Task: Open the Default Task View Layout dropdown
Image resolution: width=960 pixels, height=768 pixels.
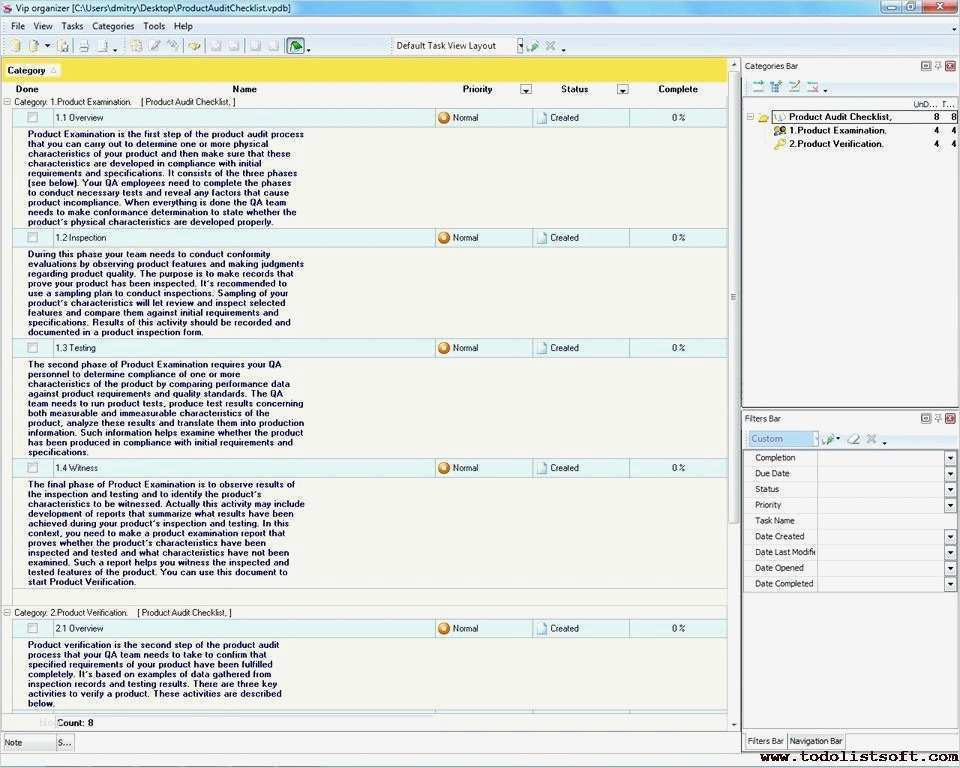Action: (x=520, y=46)
